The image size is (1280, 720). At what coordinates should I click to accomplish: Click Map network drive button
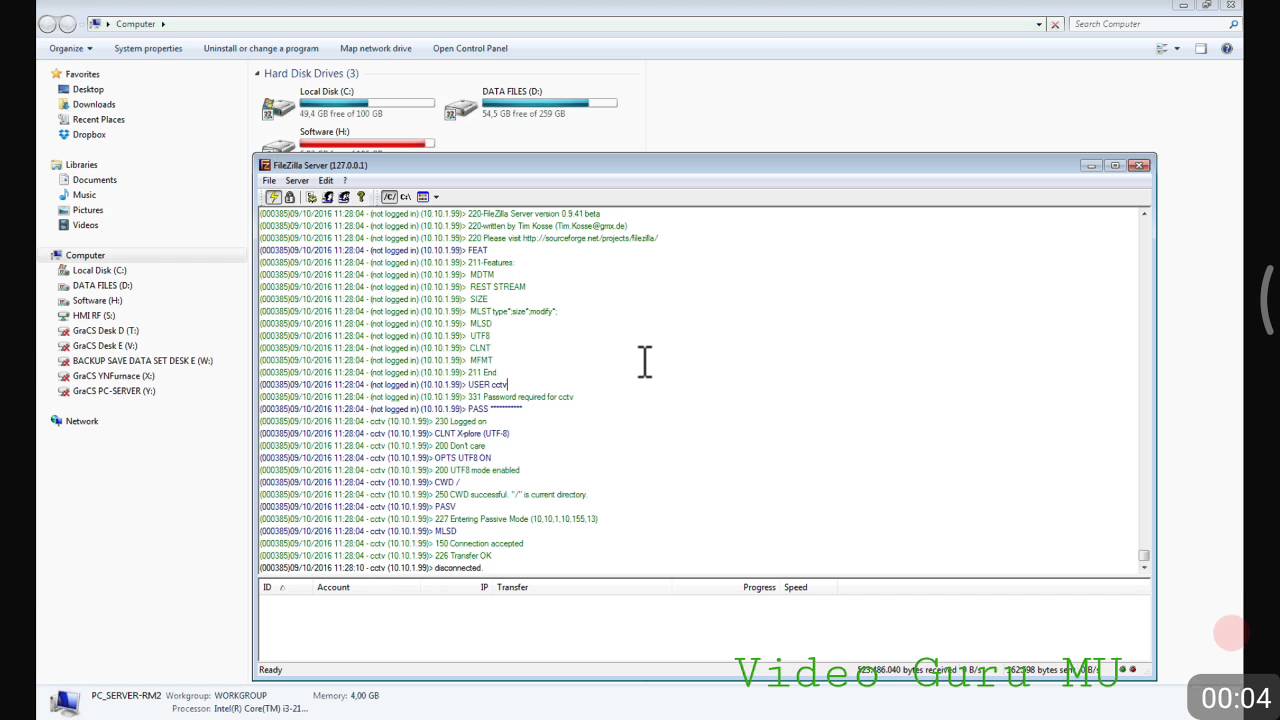(x=375, y=48)
